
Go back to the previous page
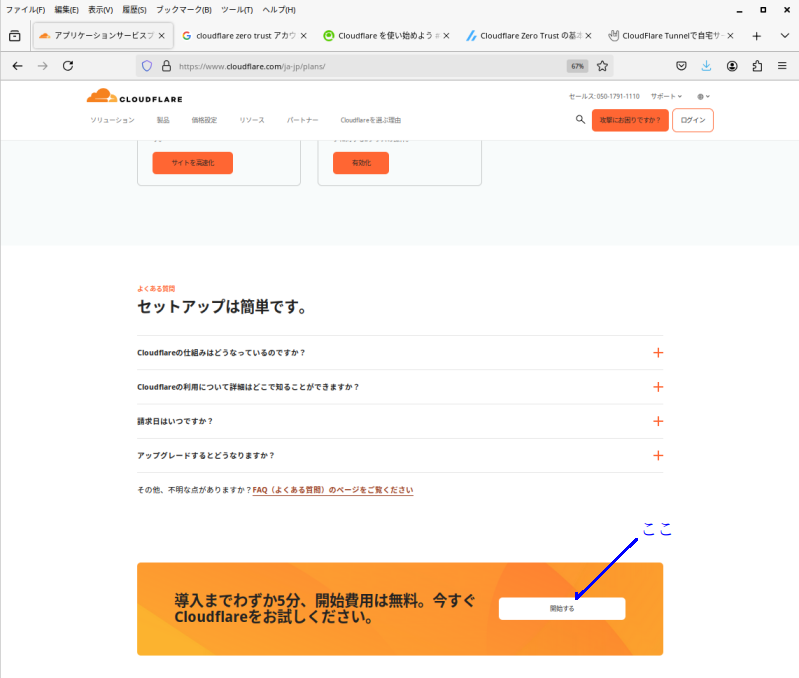tap(17, 66)
